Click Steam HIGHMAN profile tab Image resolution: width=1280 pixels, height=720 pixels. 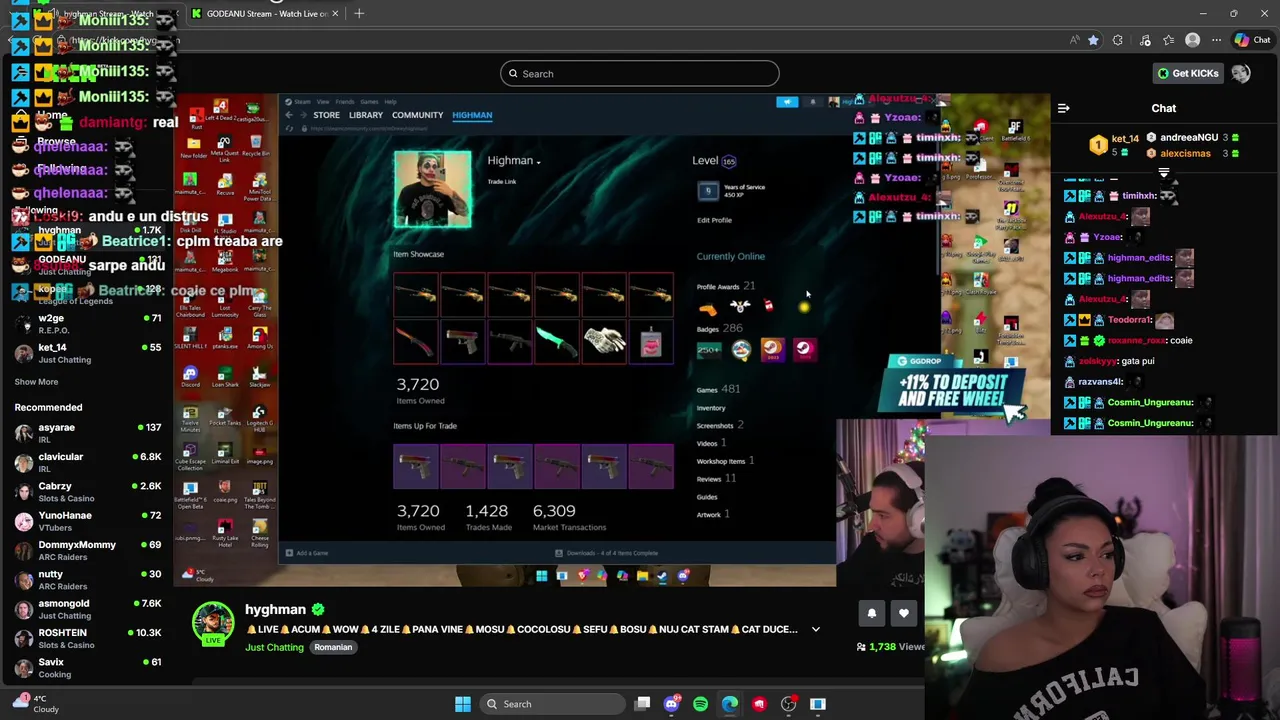[472, 115]
